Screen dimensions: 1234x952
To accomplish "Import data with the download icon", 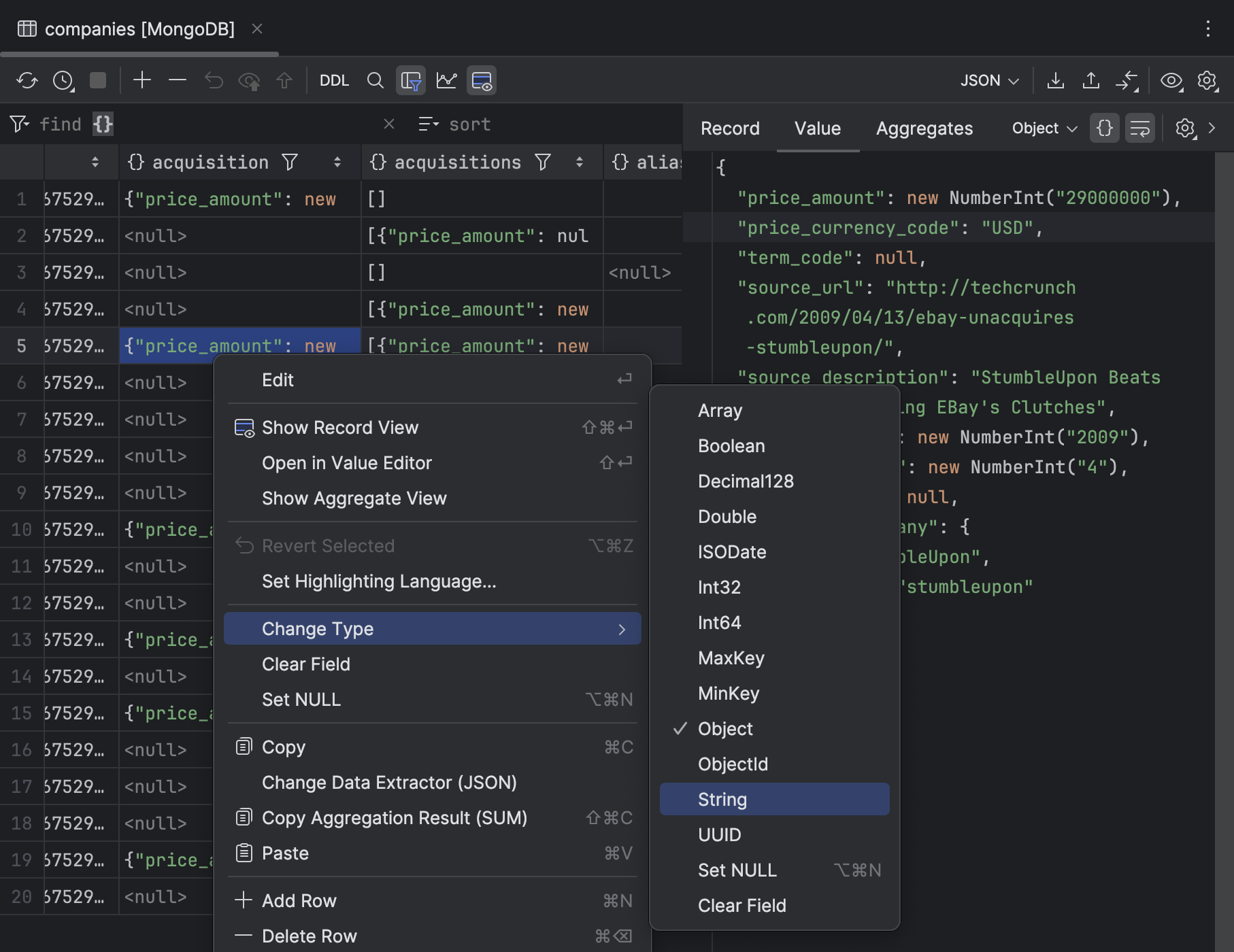I will pyautogui.click(x=1056, y=80).
